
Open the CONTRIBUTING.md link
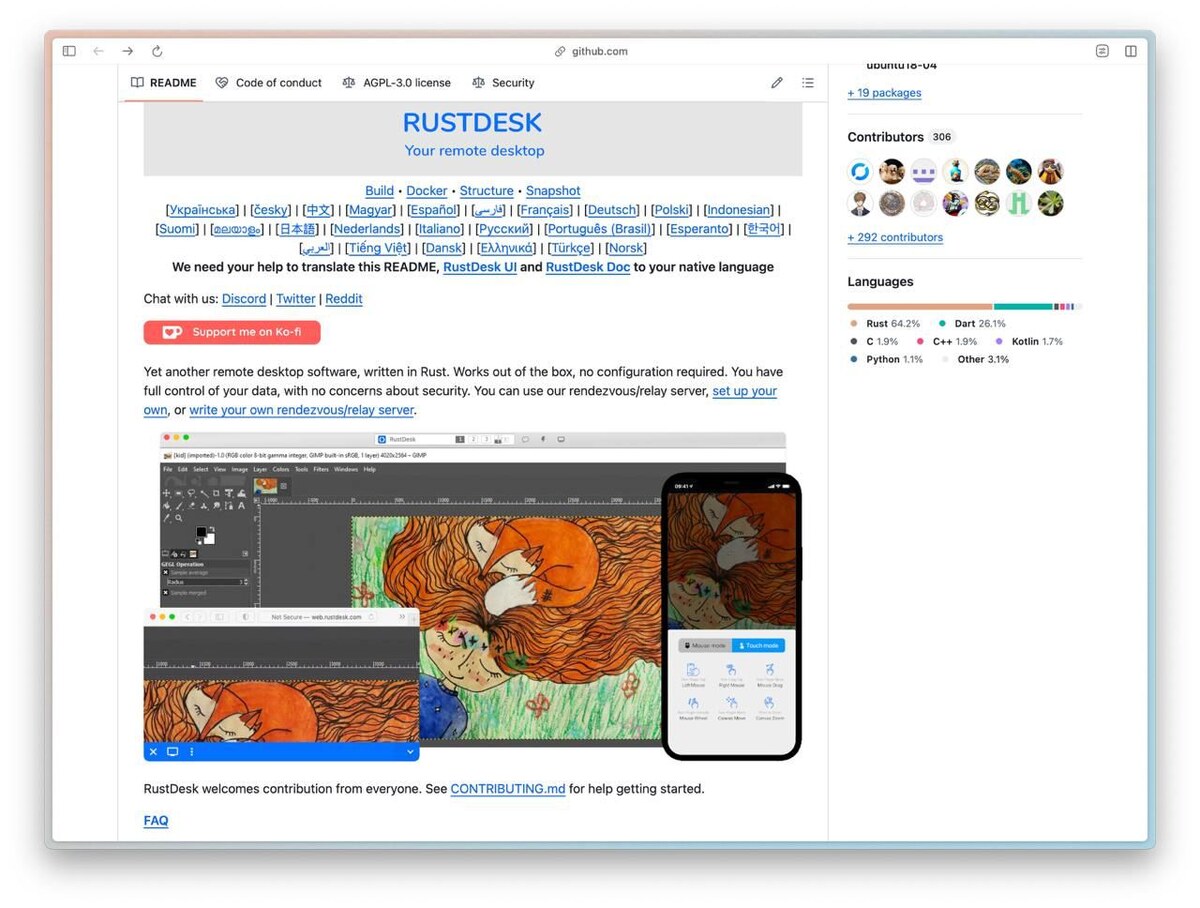pyautogui.click(x=508, y=789)
